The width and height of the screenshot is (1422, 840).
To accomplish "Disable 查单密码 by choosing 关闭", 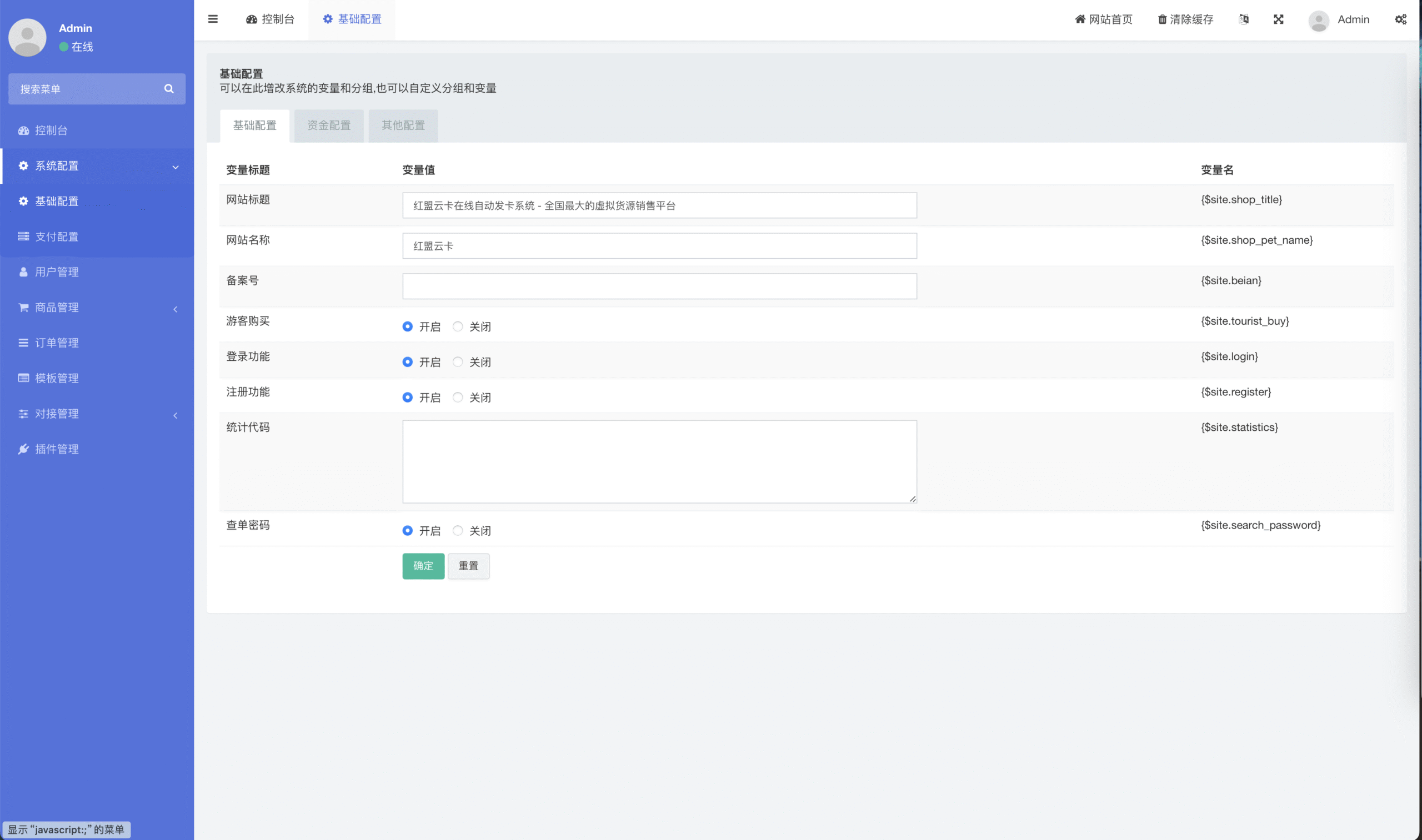I will pos(458,531).
